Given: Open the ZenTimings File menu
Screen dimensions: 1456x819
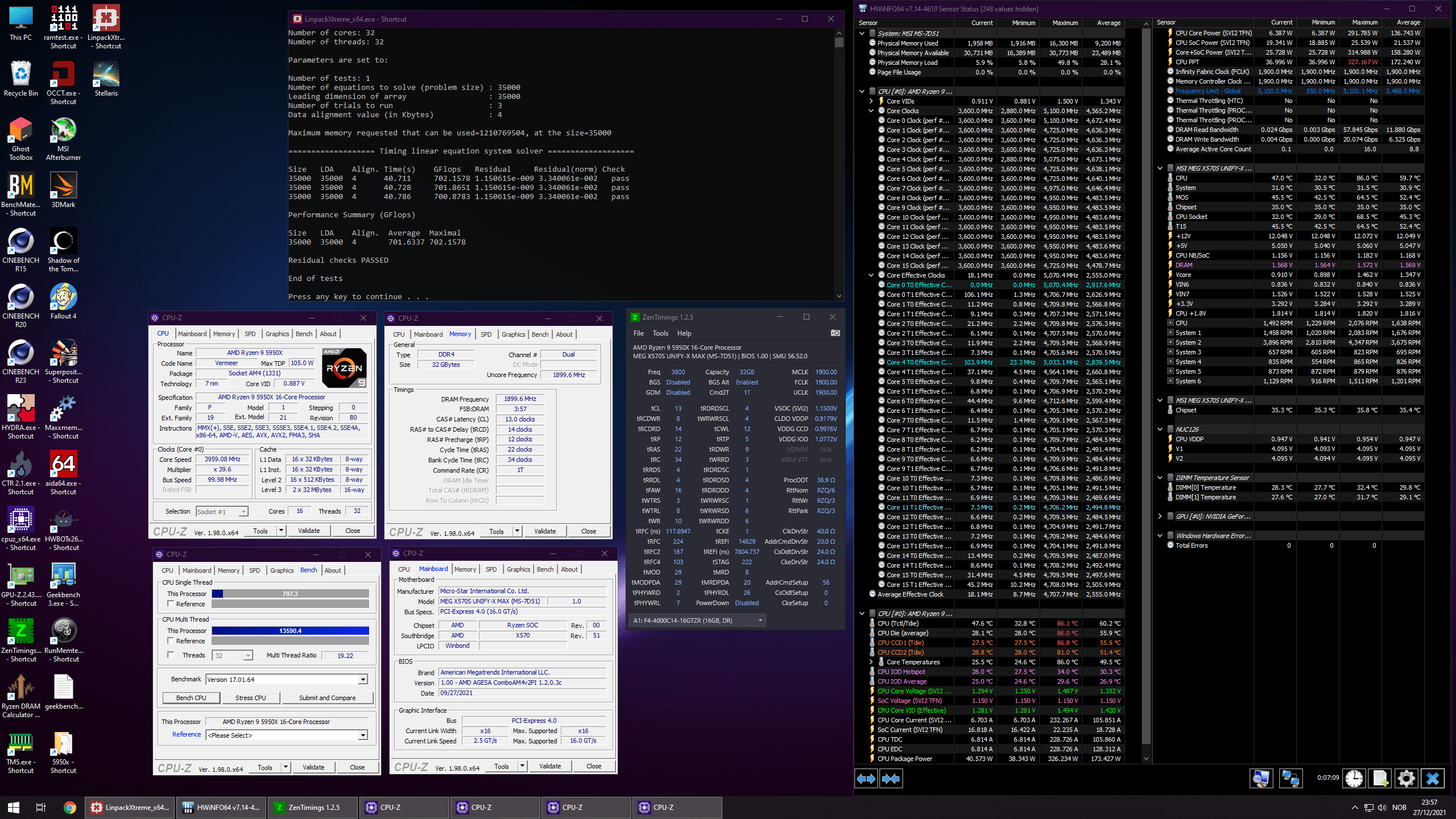Looking at the screenshot, I should pos(639,333).
